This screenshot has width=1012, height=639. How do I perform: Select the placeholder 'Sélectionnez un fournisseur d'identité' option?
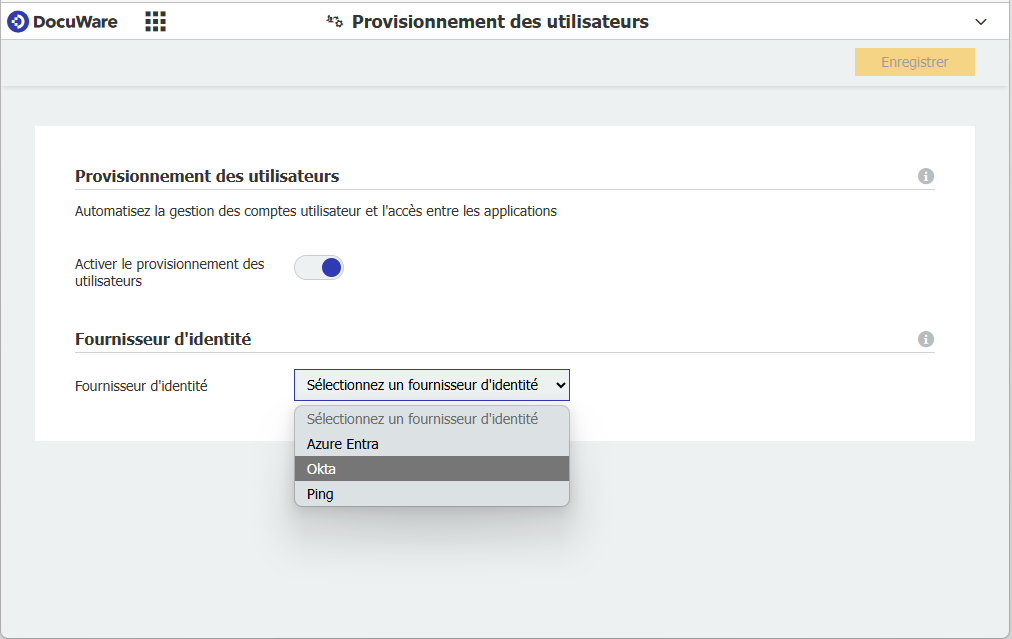tap(432, 419)
